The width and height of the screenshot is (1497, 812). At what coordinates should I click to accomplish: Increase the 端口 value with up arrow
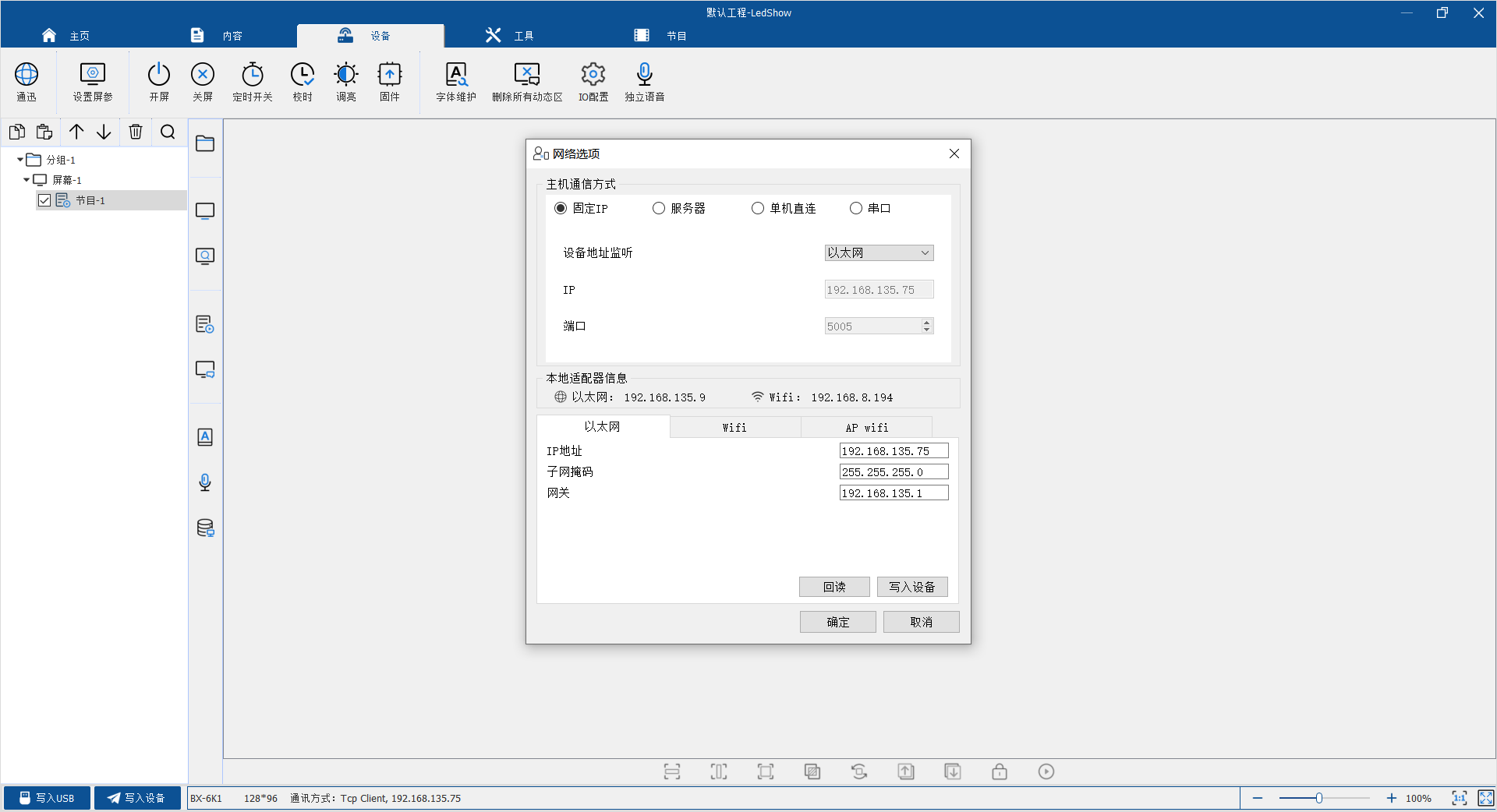click(927, 322)
